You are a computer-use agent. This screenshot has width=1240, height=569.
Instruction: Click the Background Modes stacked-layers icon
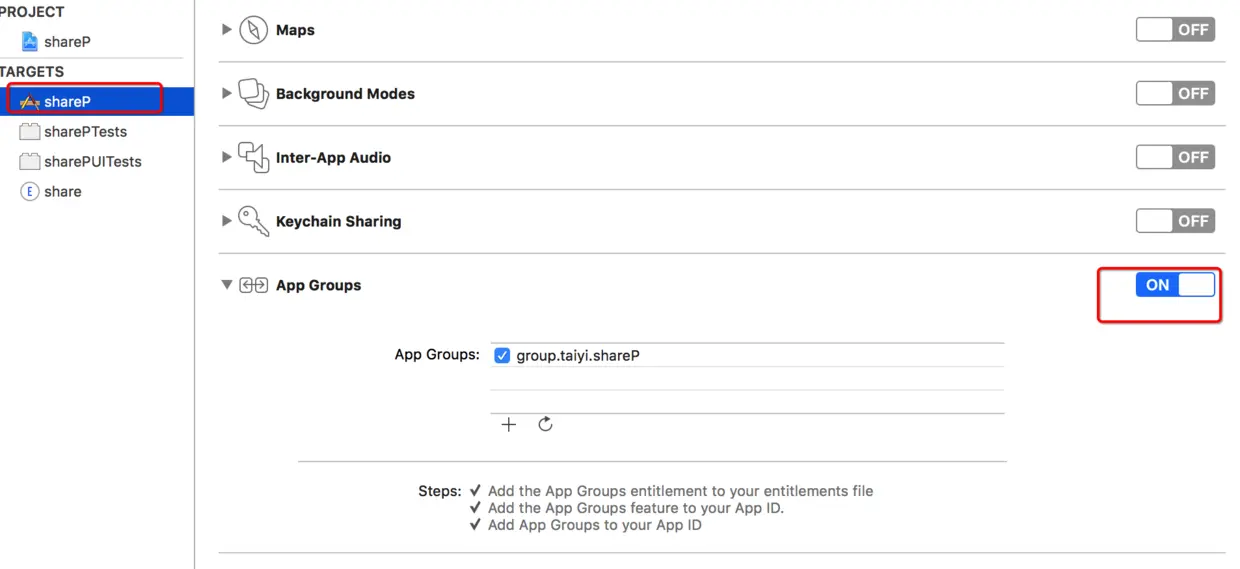(x=253, y=93)
